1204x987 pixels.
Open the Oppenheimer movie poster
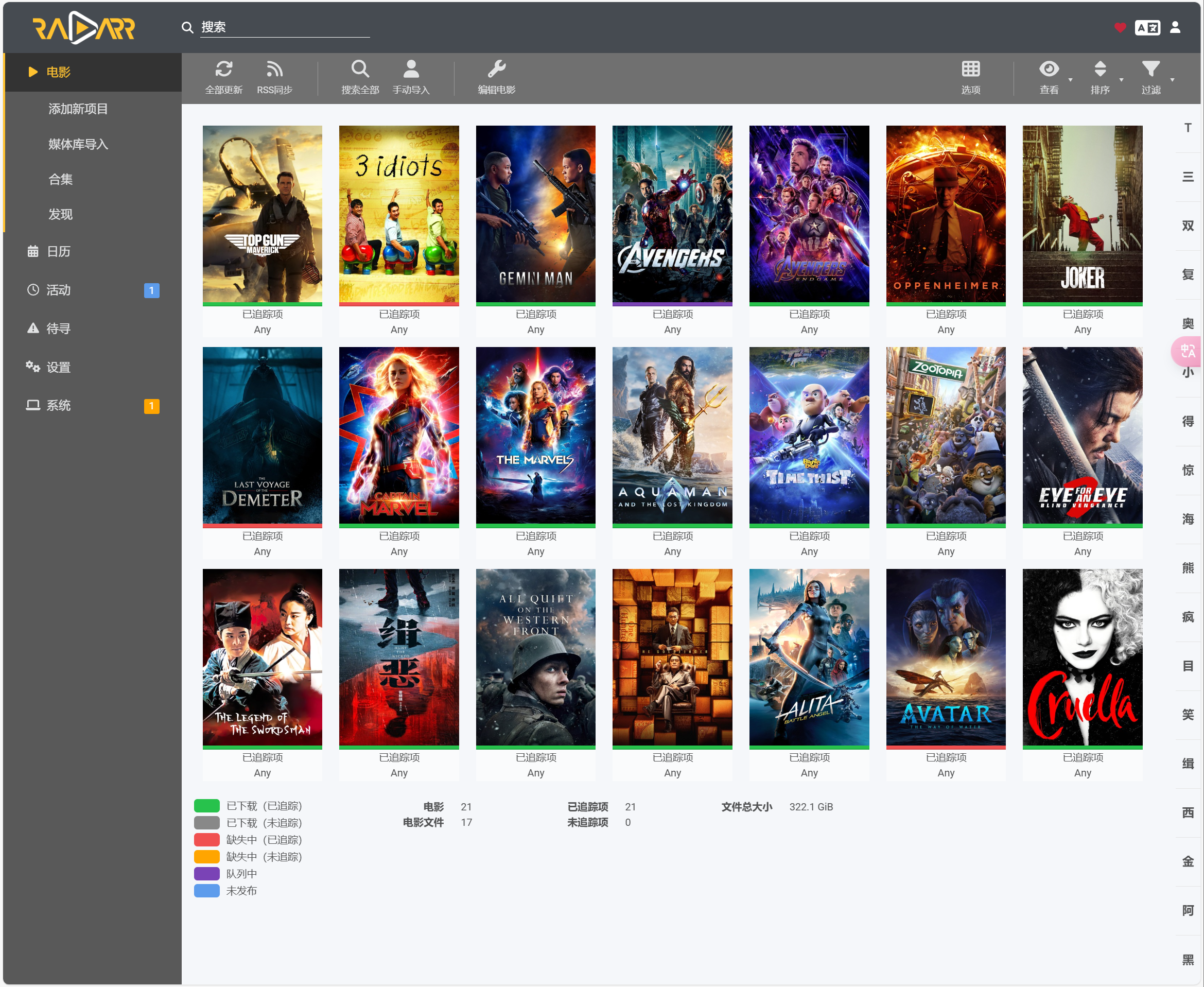pos(946,214)
